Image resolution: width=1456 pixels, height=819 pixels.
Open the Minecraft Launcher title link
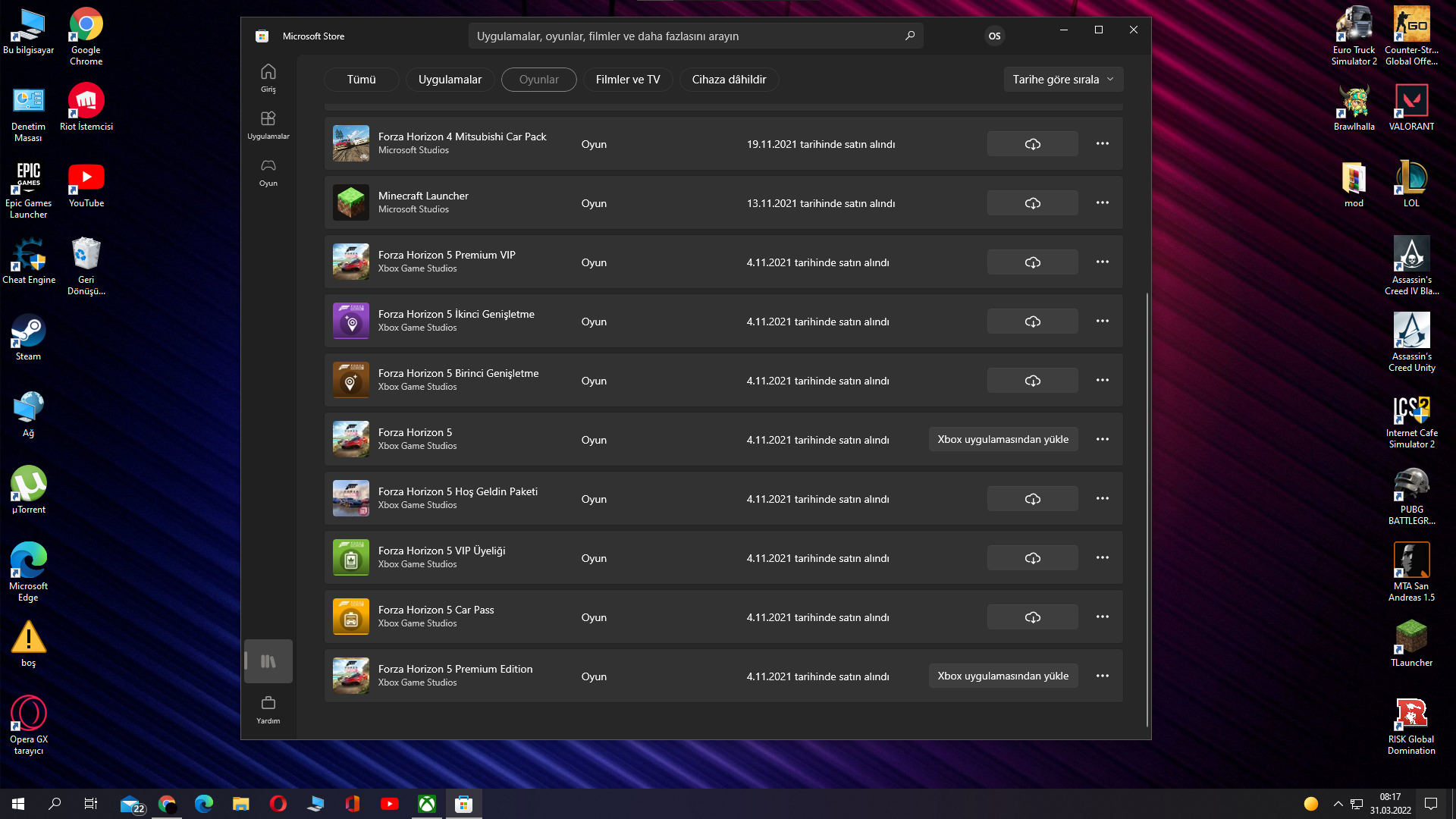pos(423,196)
